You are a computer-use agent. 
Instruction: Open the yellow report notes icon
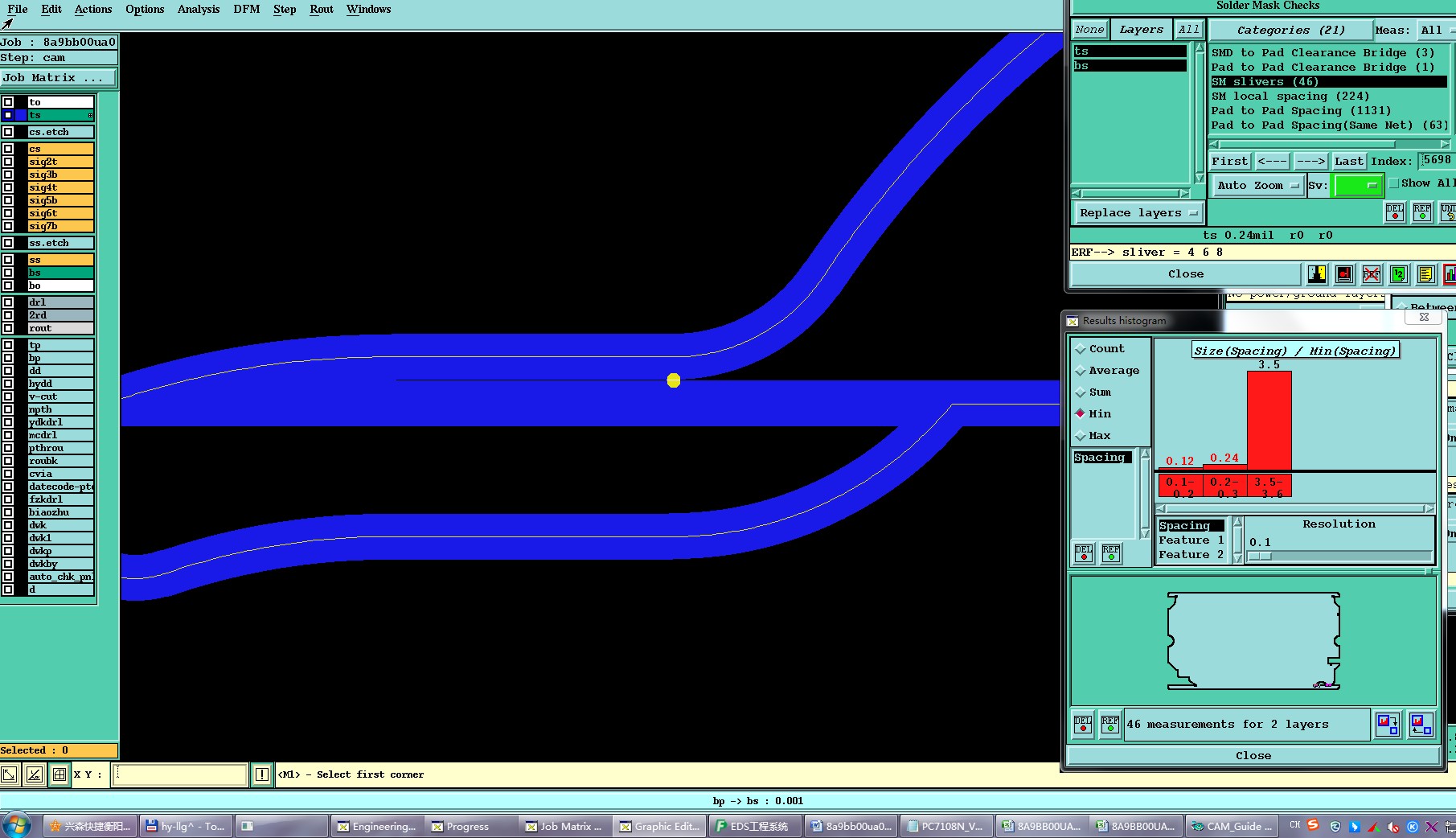[x=1426, y=274]
